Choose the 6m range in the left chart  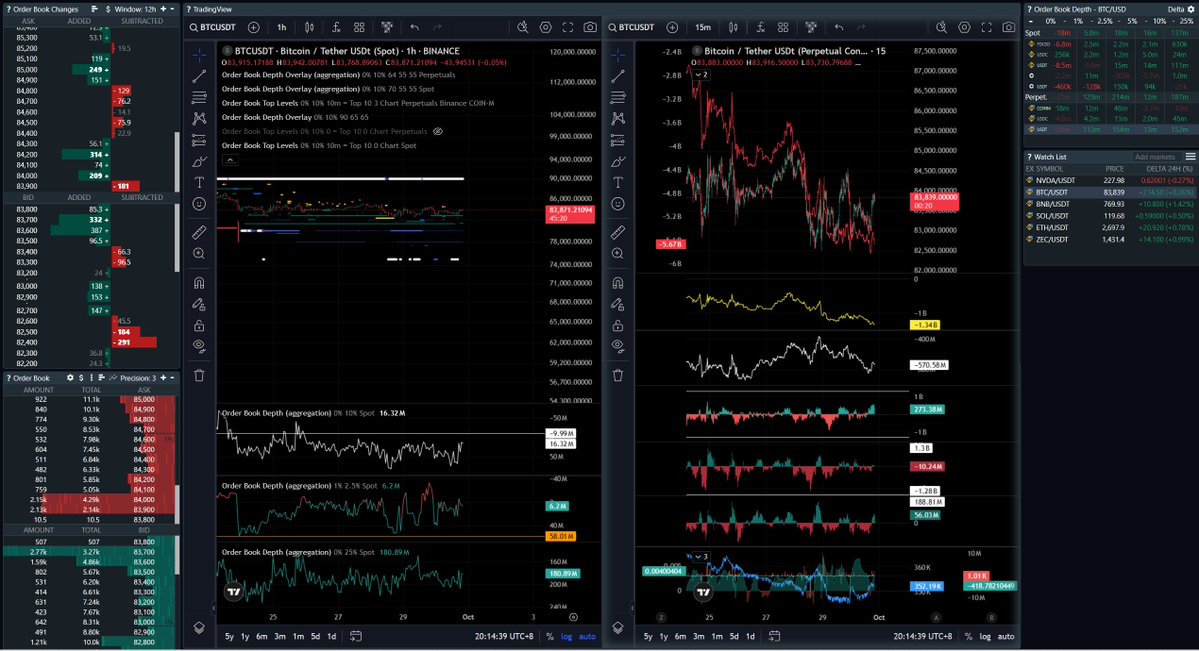[x=262, y=636]
